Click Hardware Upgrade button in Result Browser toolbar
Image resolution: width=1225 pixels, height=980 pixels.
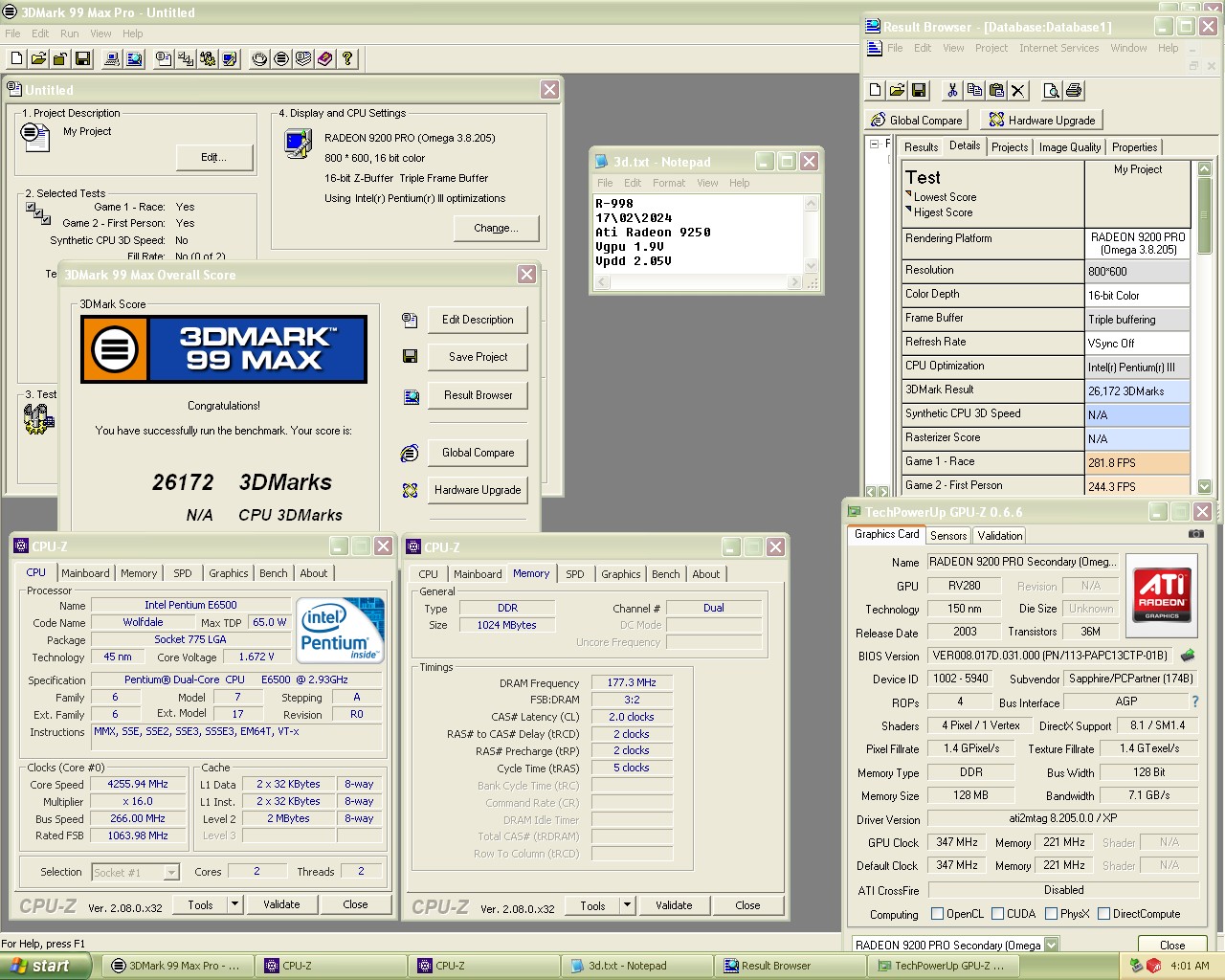1041,120
